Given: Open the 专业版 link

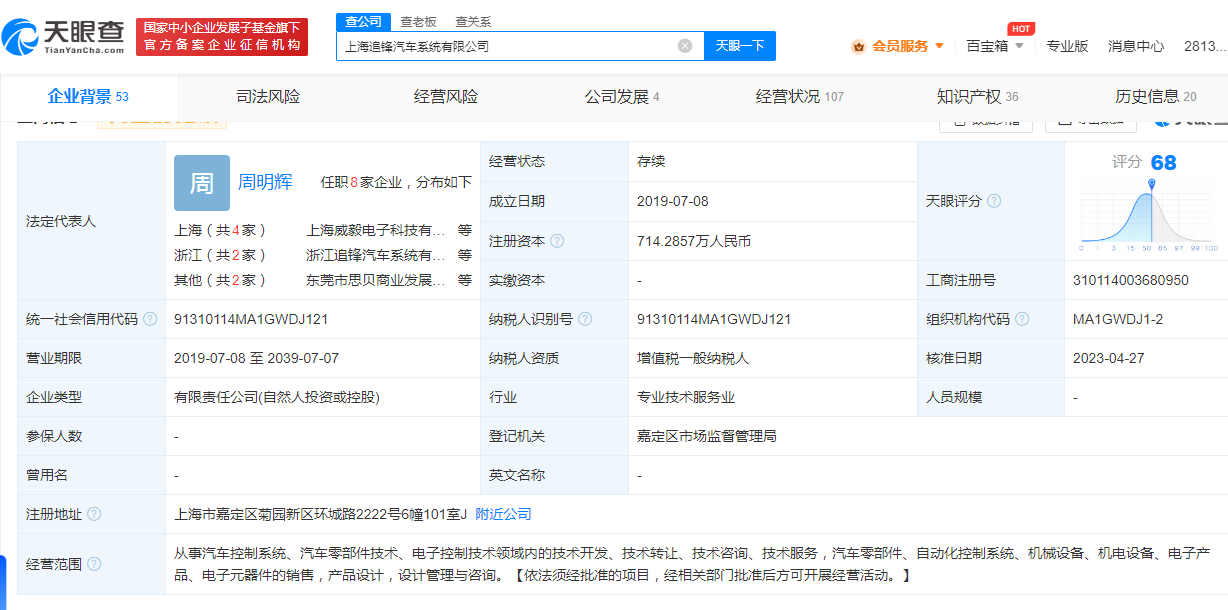Looking at the screenshot, I should pyautogui.click(x=1067, y=46).
